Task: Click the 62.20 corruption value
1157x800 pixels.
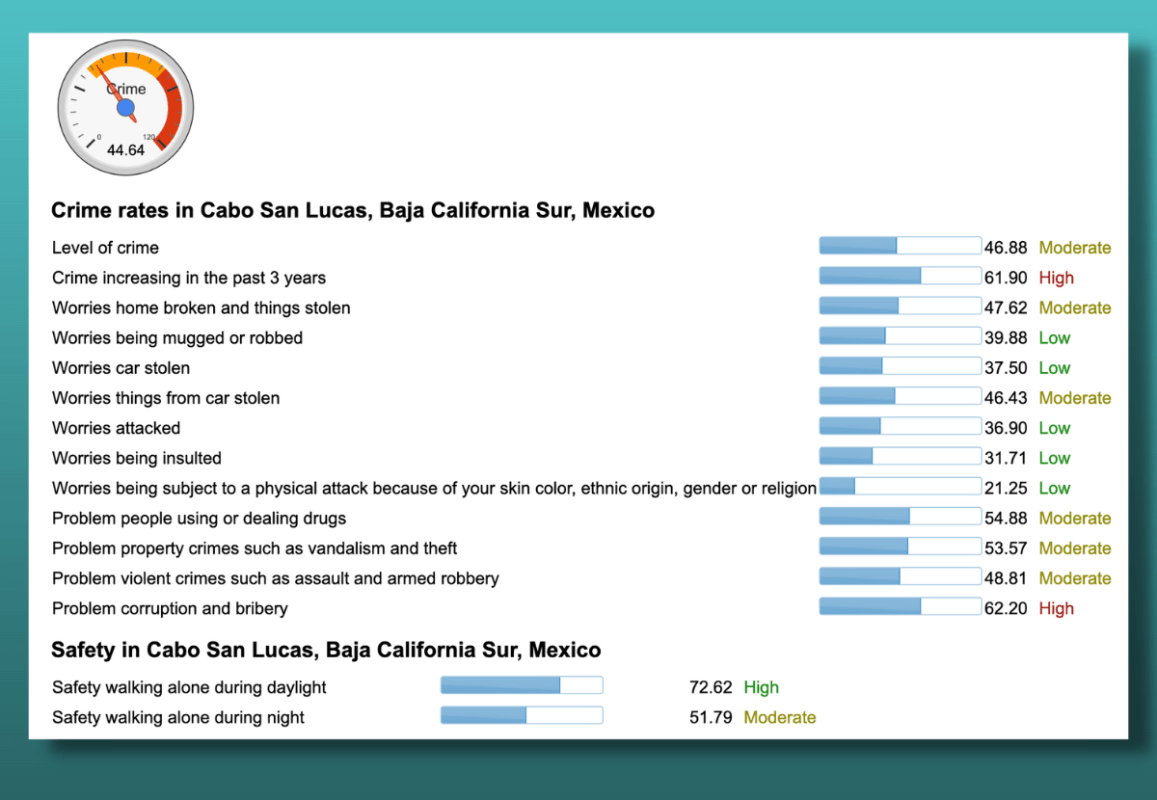Action: coord(1005,608)
